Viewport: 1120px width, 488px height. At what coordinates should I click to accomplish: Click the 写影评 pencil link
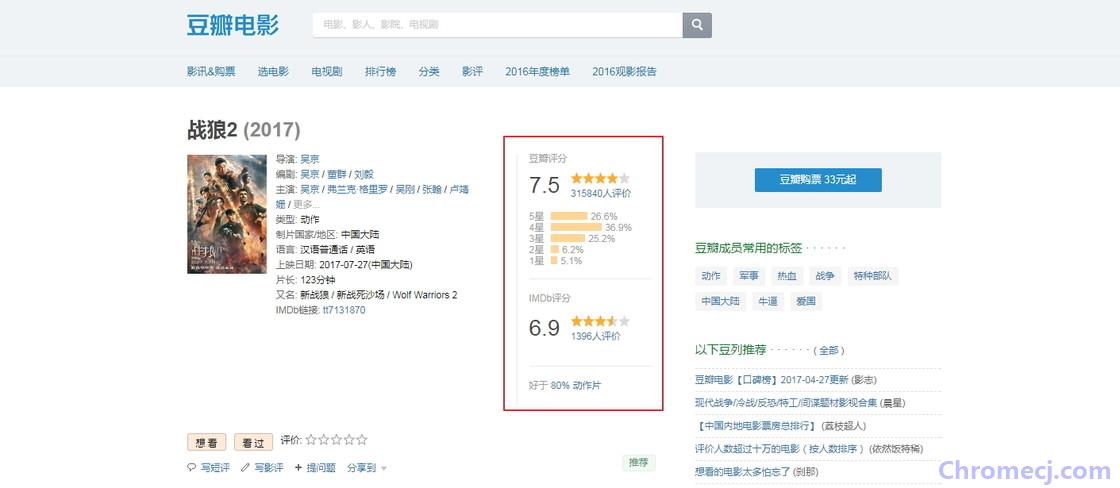tap(262, 467)
